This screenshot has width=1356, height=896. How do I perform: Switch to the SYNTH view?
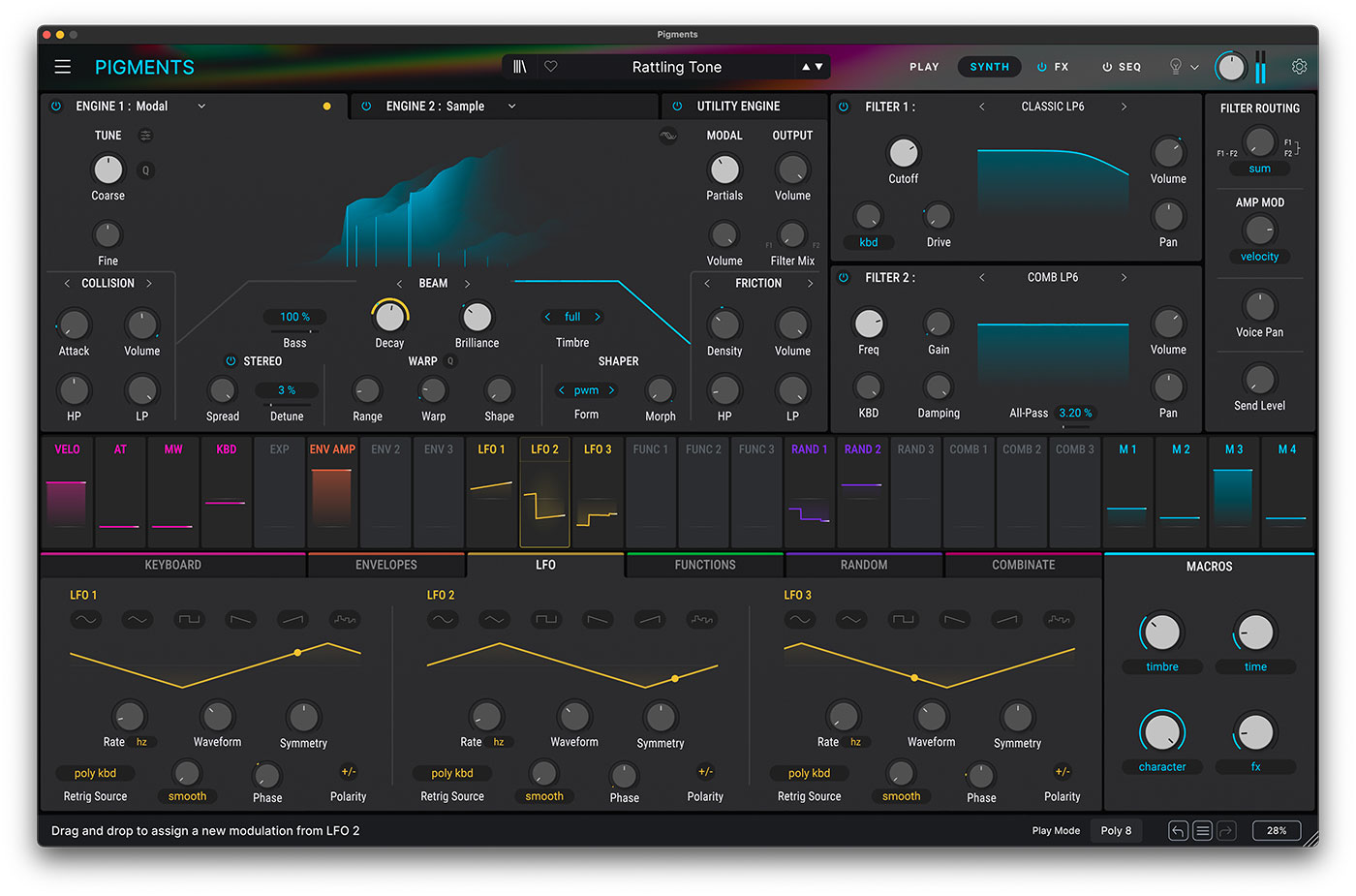990,67
